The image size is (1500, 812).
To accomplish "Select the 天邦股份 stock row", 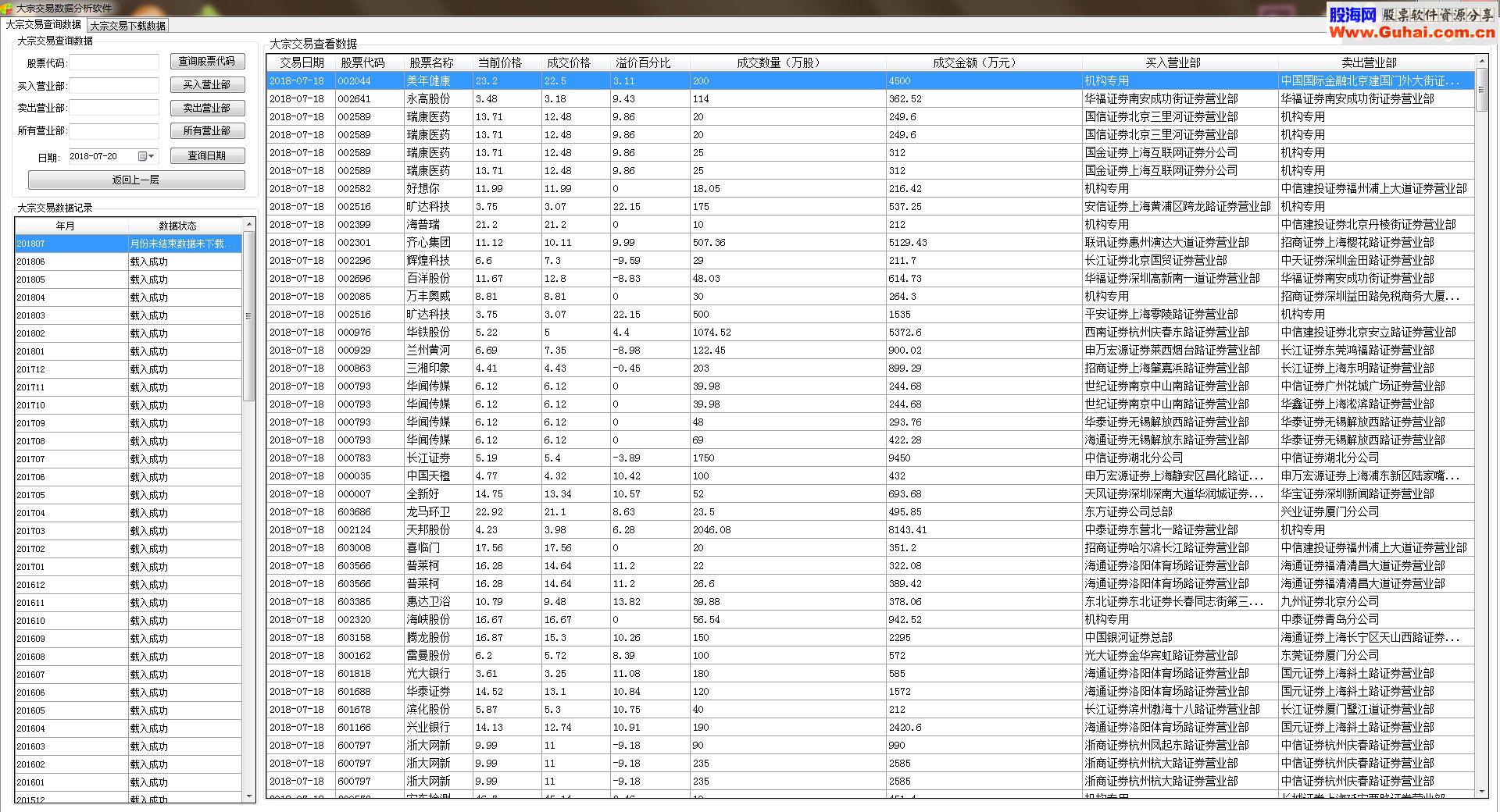I will [x=871, y=529].
